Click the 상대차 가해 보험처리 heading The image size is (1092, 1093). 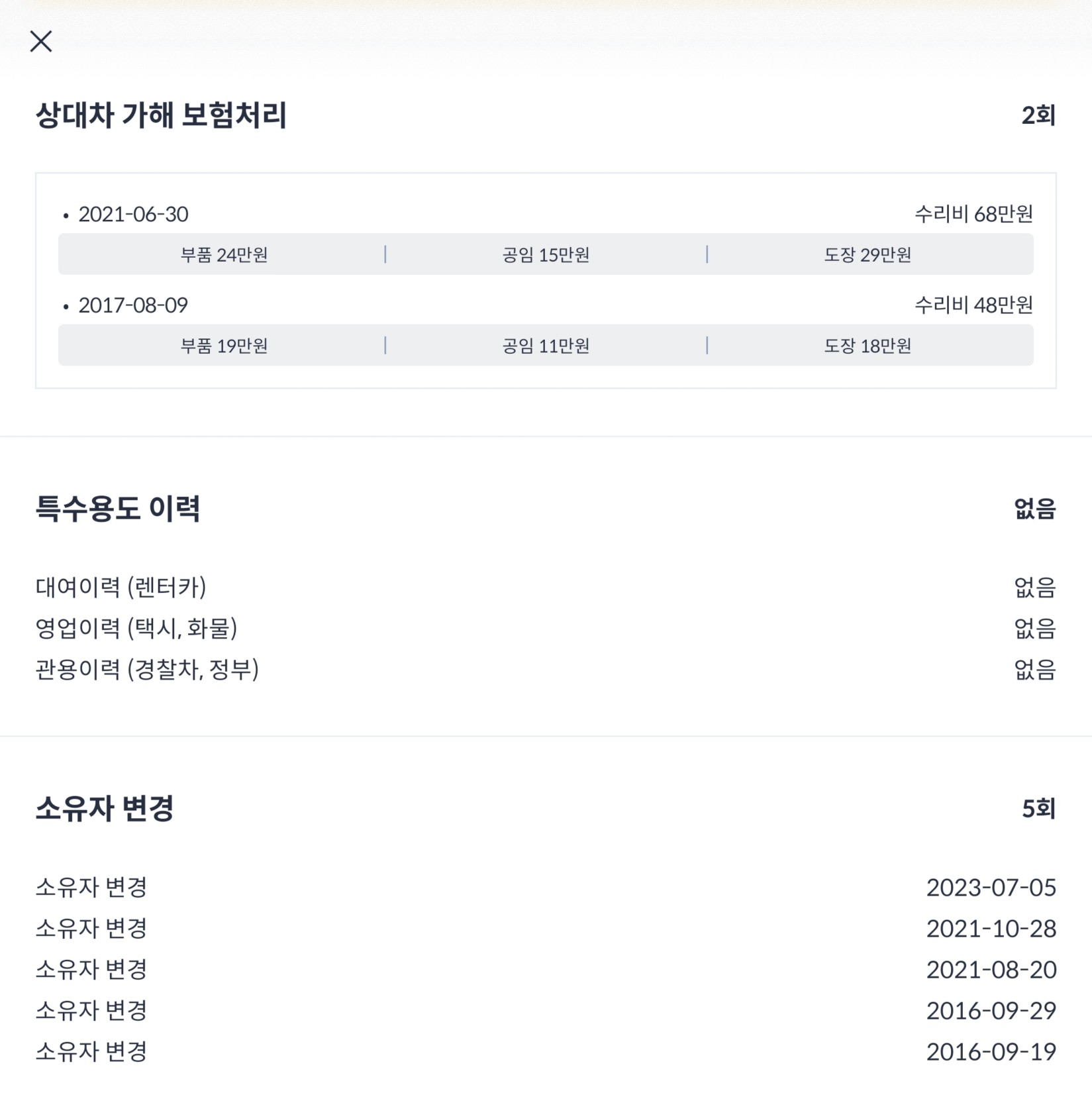[161, 115]
